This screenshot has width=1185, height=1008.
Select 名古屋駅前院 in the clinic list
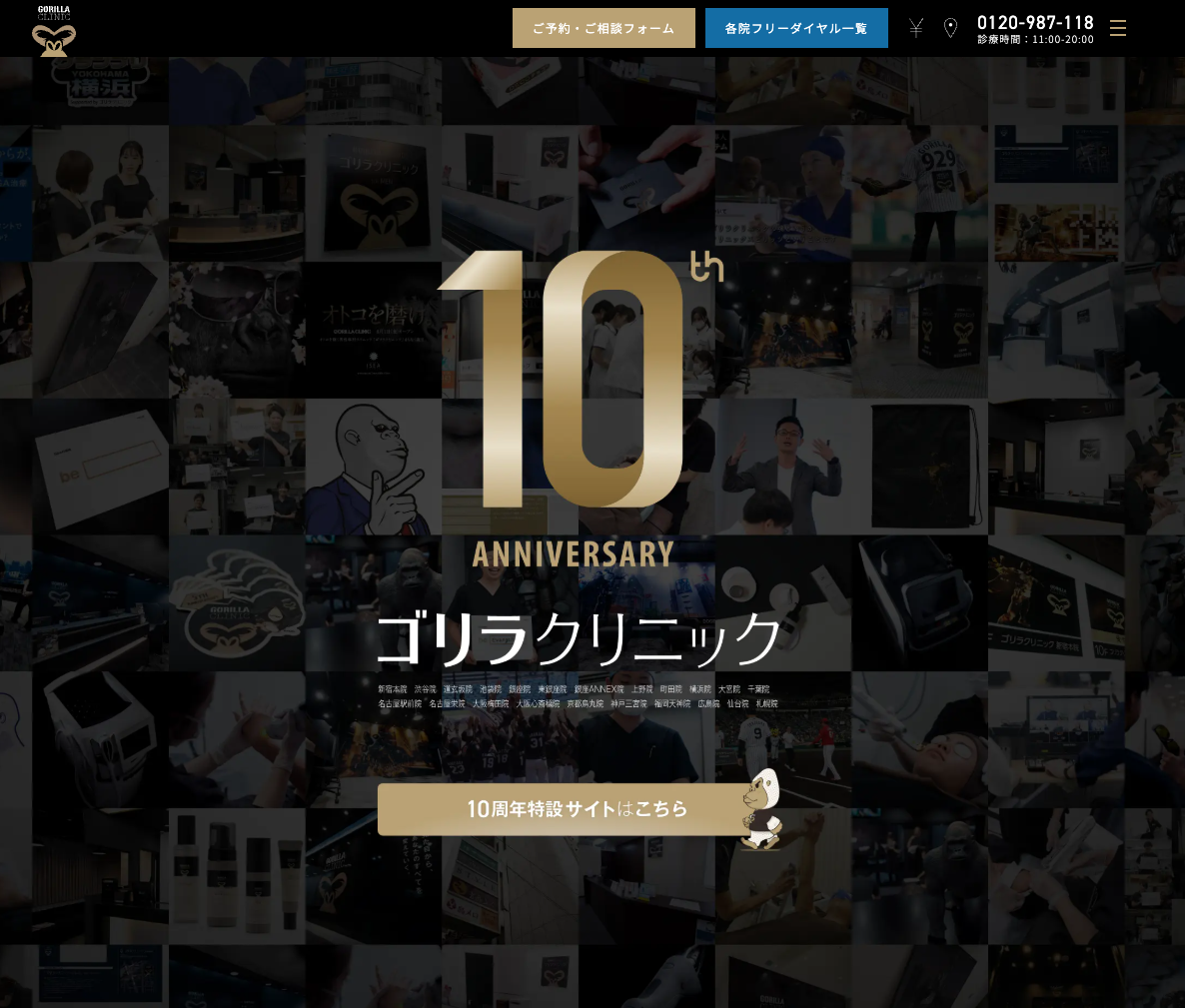[x=400, y=703]
